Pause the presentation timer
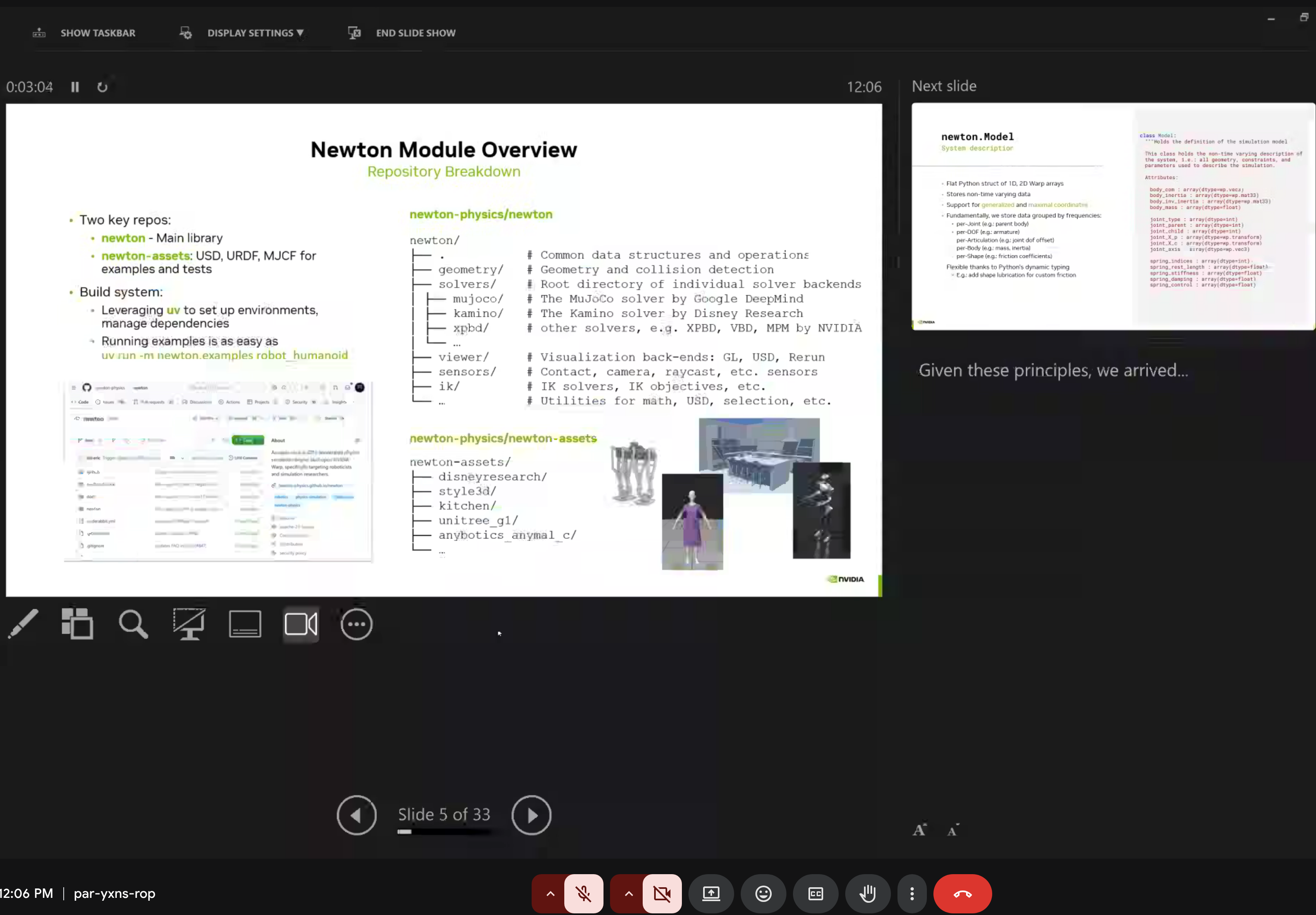The image size is (1316, 915). click(x=74, y=87)
